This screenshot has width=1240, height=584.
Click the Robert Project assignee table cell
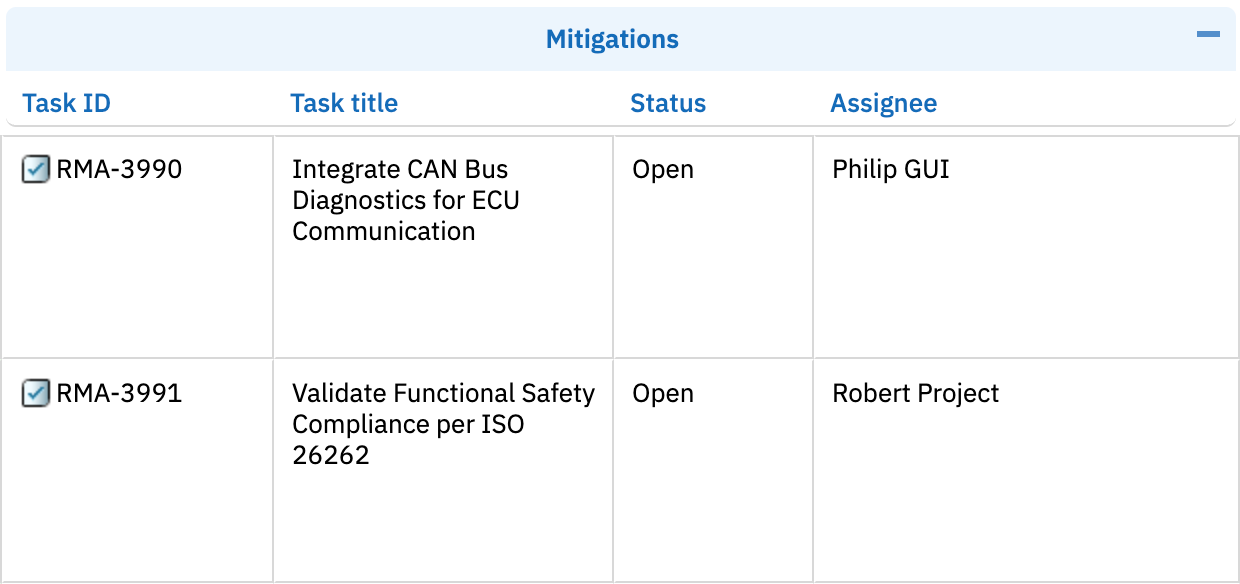(1027, 470)
